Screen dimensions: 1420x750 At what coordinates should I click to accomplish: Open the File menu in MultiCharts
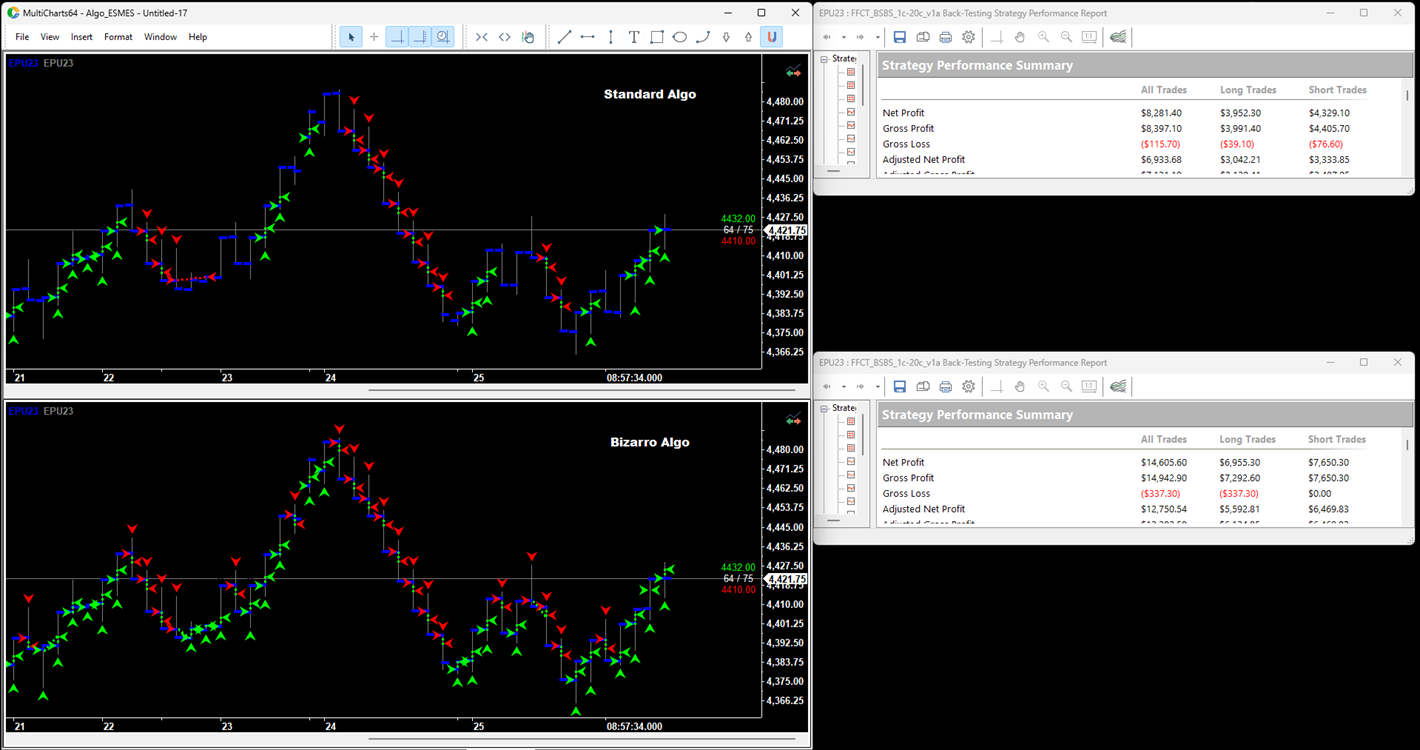click(22, 37)
